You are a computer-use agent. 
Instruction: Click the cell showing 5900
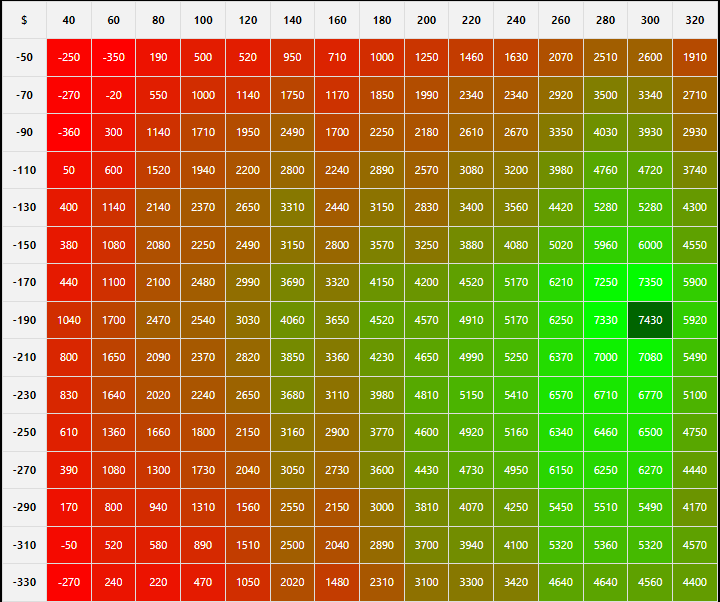(x=695, y=282)
